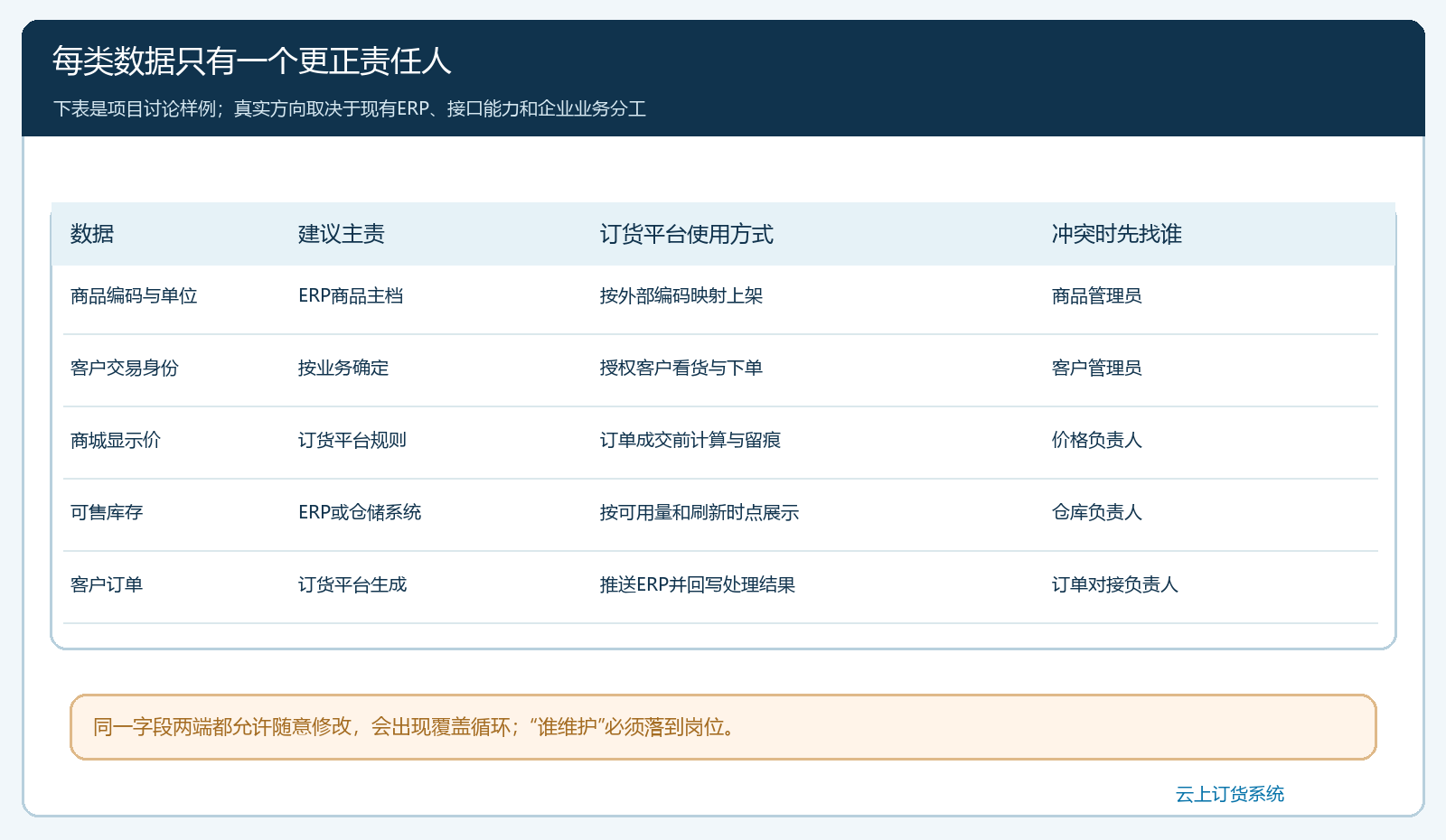
Task: Select the 商品编码与单位 cell
Action: pyautogui.click(x=134, y=295)
